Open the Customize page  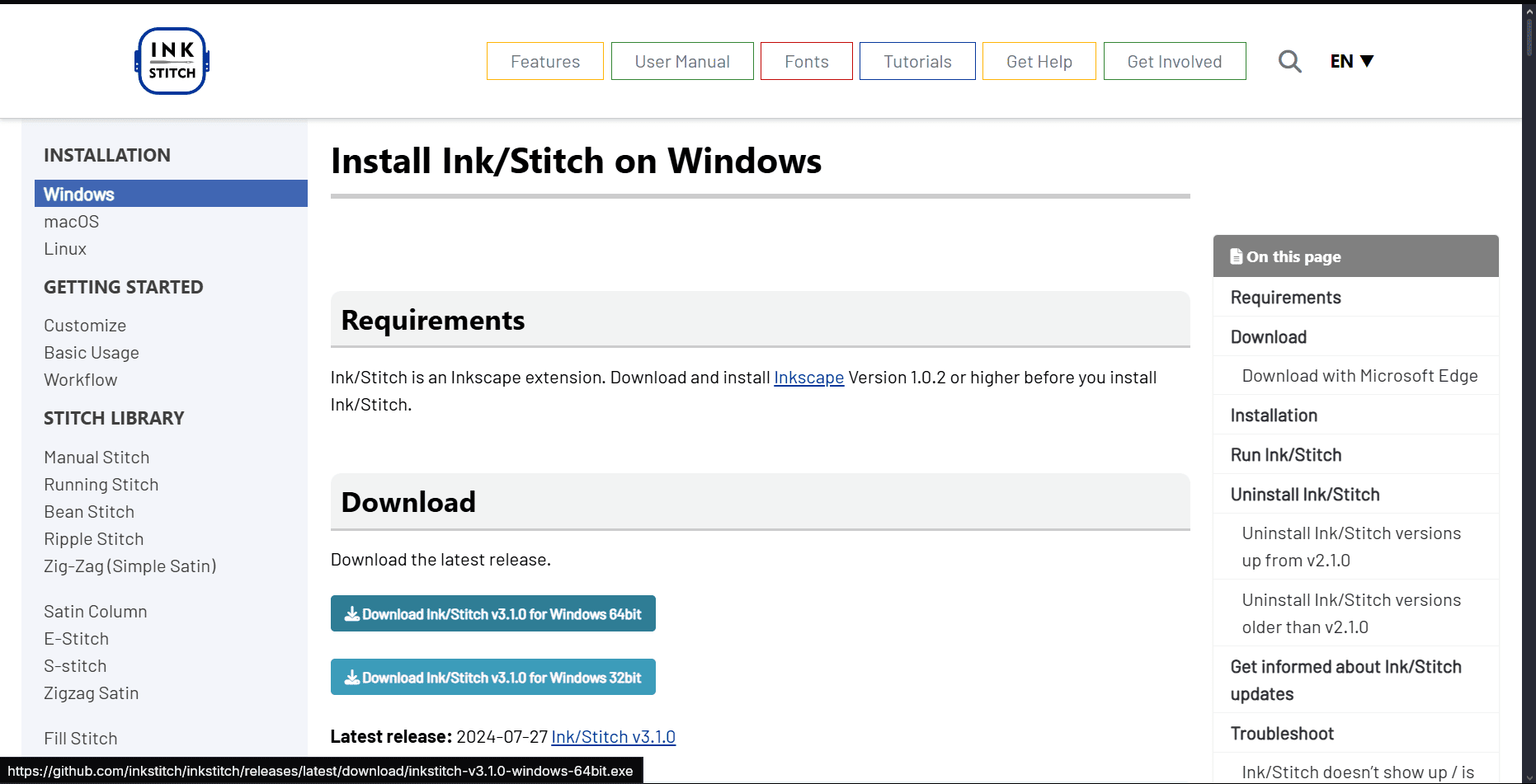[85, 326]
